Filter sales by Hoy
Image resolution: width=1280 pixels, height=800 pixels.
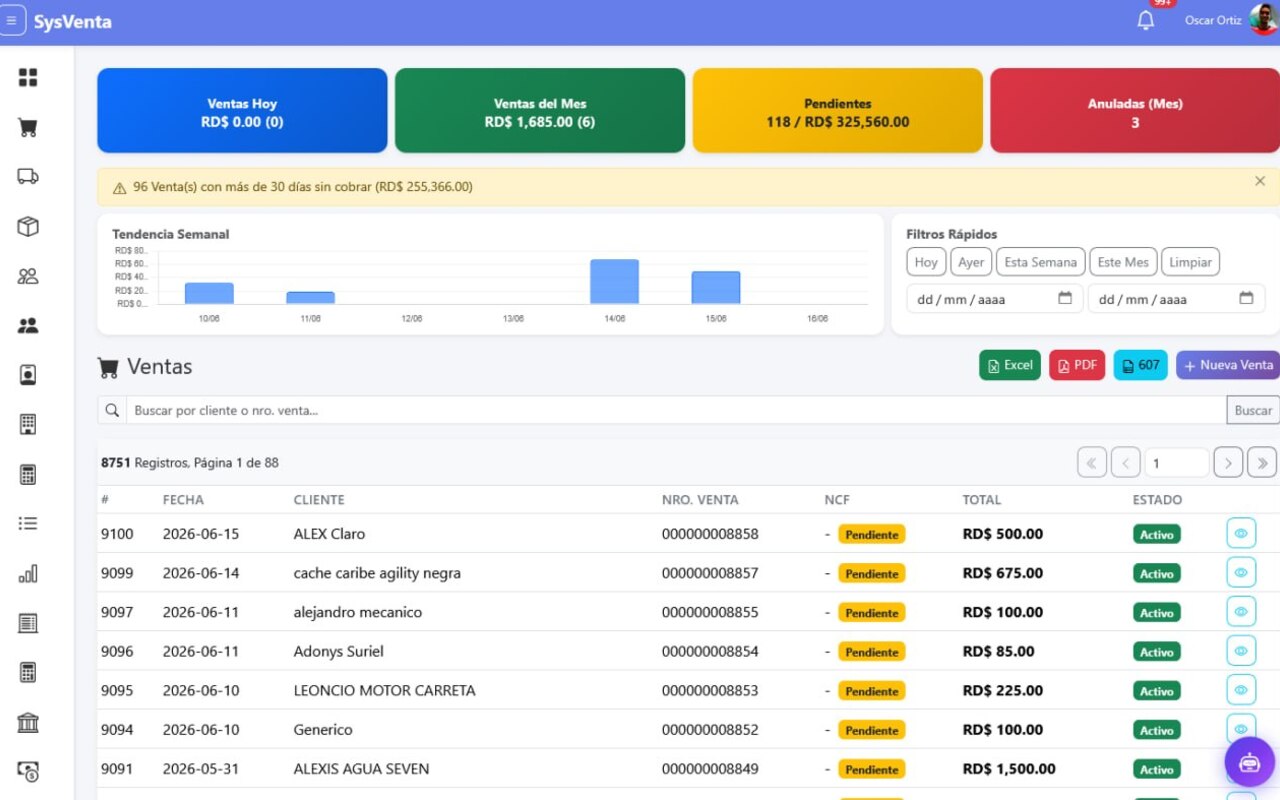tap(926, 262)
